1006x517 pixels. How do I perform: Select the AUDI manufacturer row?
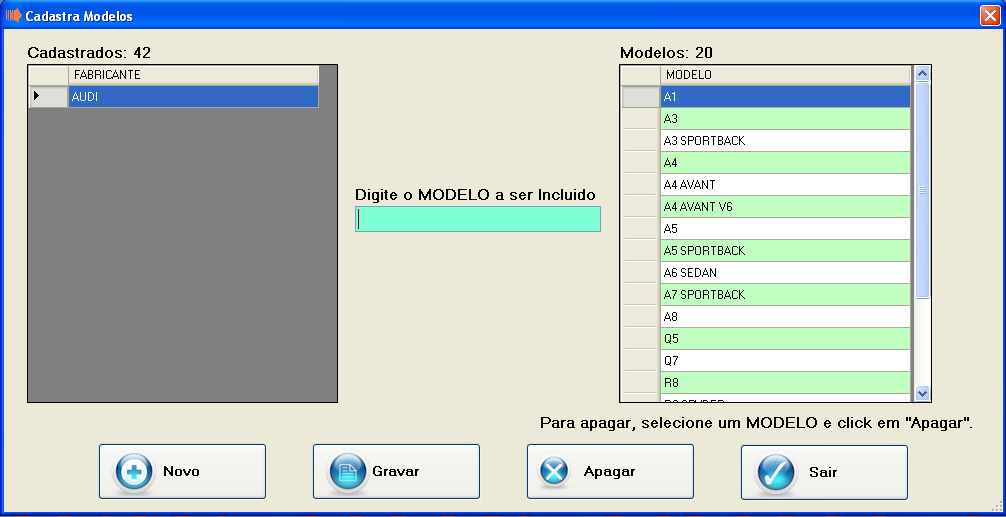193,97
